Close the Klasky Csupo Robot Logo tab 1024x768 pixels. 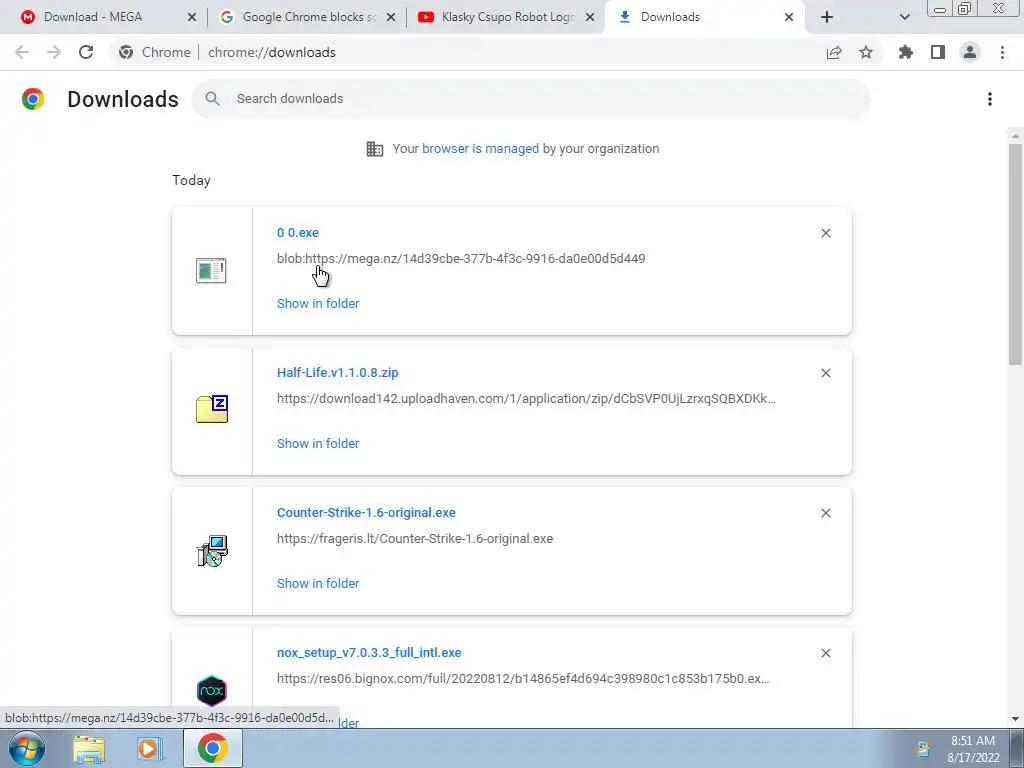(x=590, y=17)
